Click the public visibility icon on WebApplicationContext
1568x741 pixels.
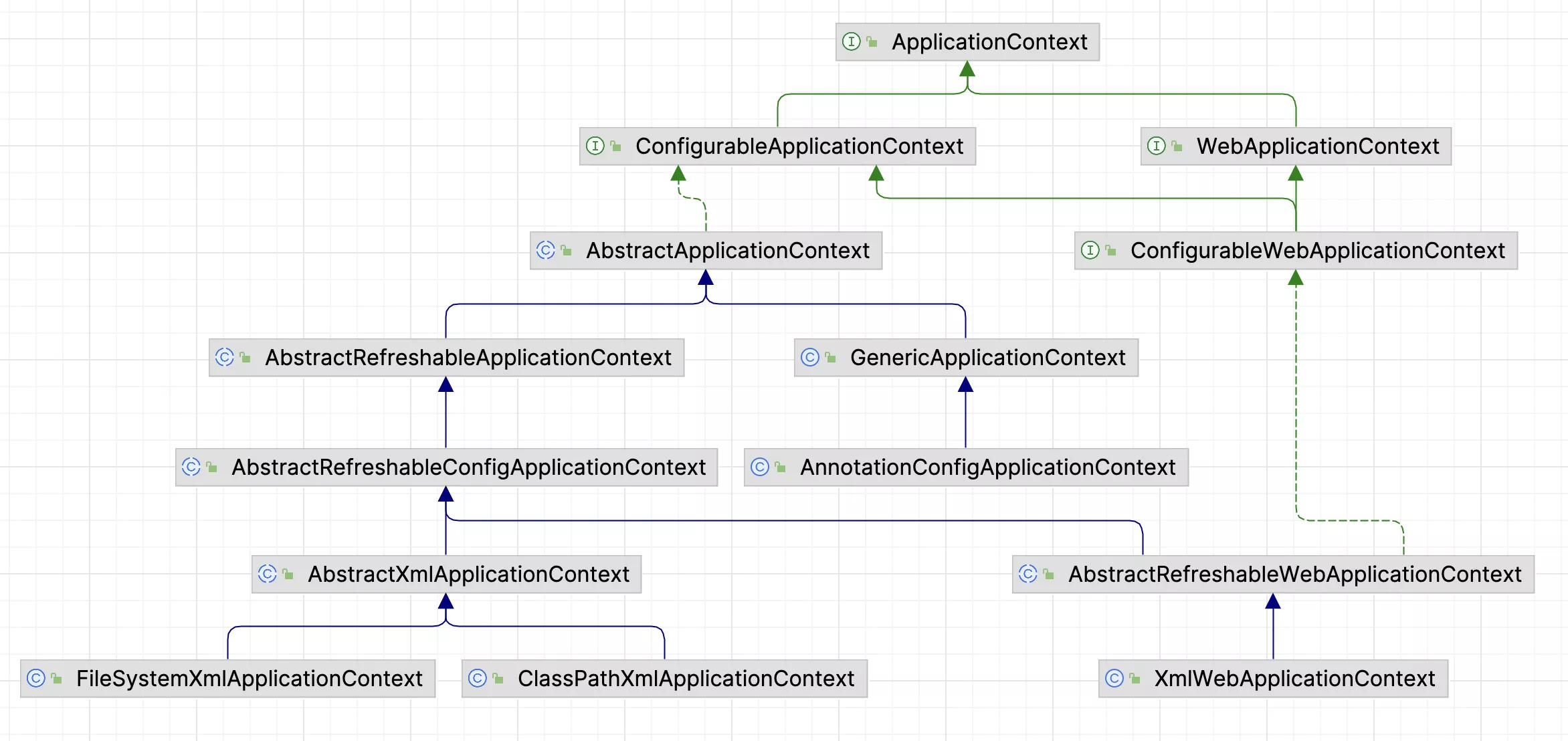click(1177, 146)
